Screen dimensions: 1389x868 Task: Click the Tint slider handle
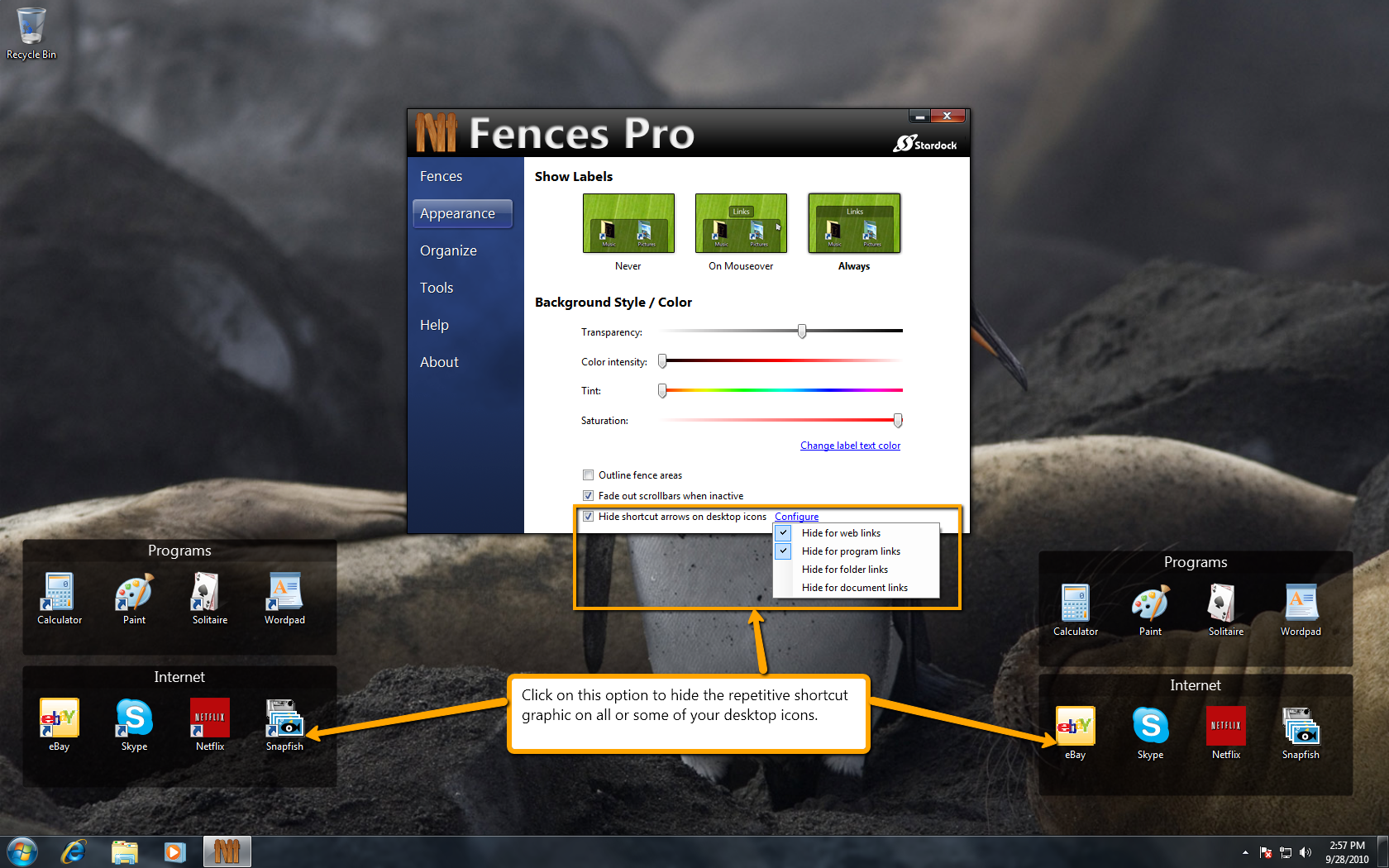[x=662, y=390]
